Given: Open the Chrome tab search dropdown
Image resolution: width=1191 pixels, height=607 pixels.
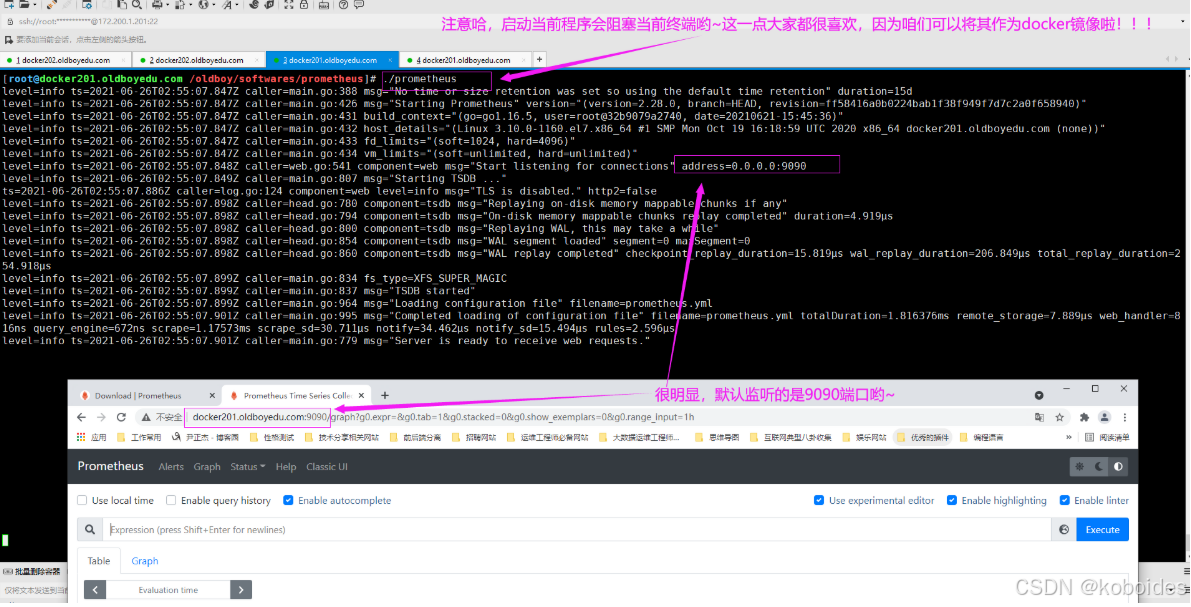Looking at the screenshot, I should pyautogui.click(x=1038, y=395).
